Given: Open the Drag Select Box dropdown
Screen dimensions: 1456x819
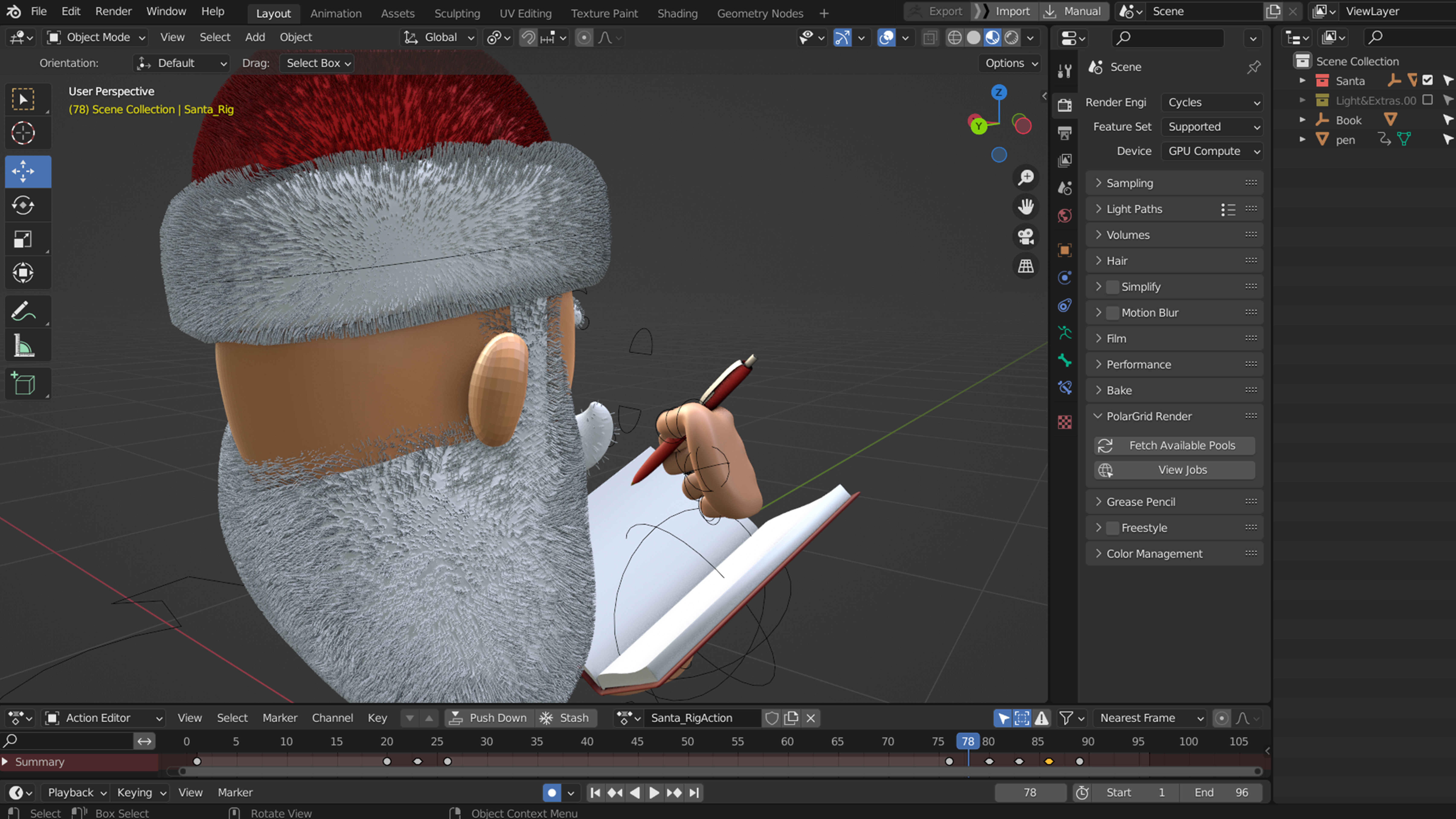Looking at the screenshot, I should 317,63.
